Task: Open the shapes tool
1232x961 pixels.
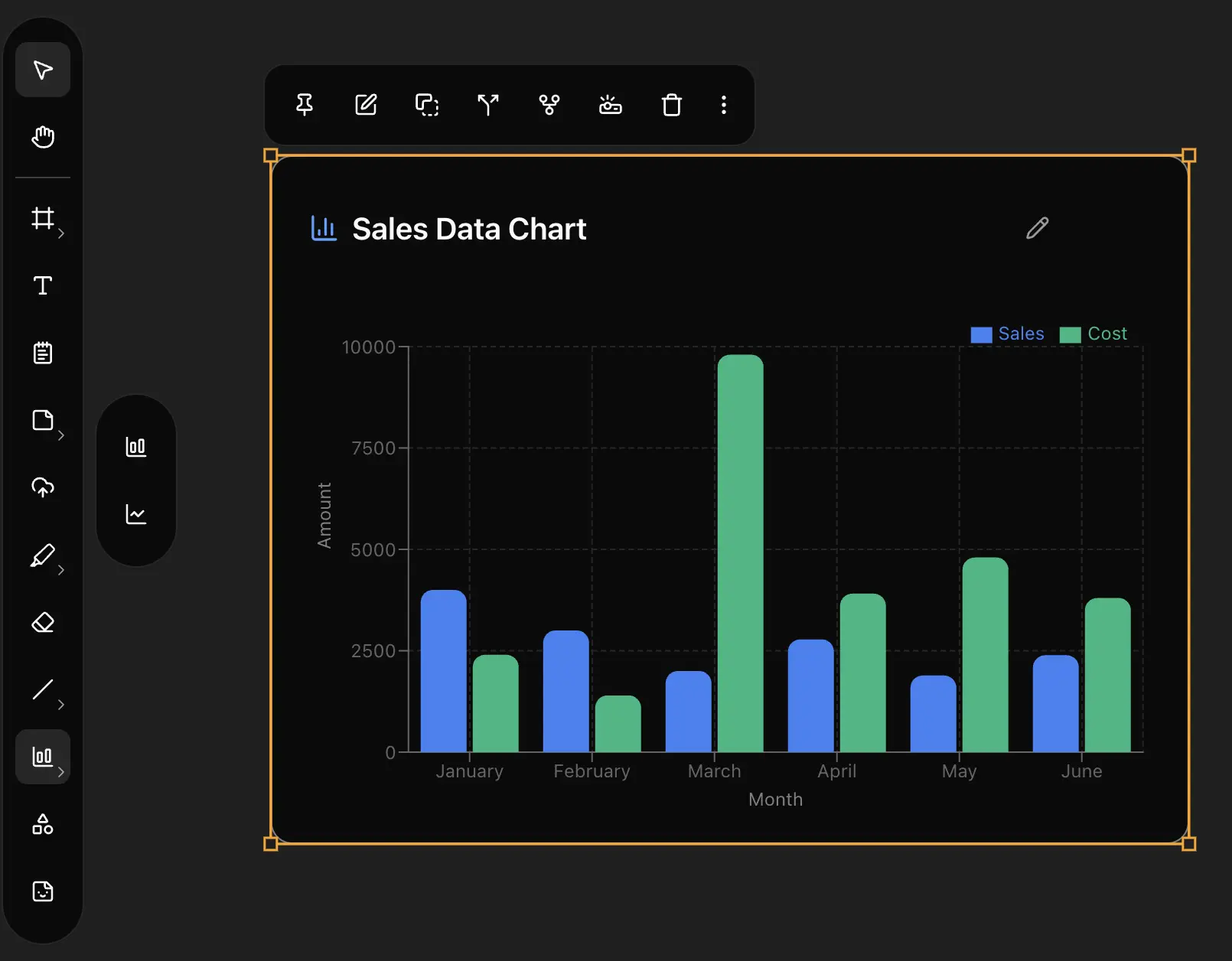Action: (43, 824)
